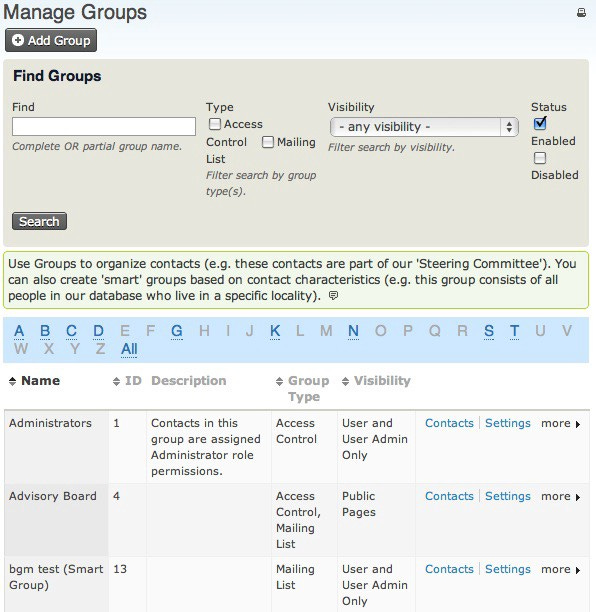Check the Access Control type checkbox
This screenshot has height=612, width=596.
(x=215, y=124)
